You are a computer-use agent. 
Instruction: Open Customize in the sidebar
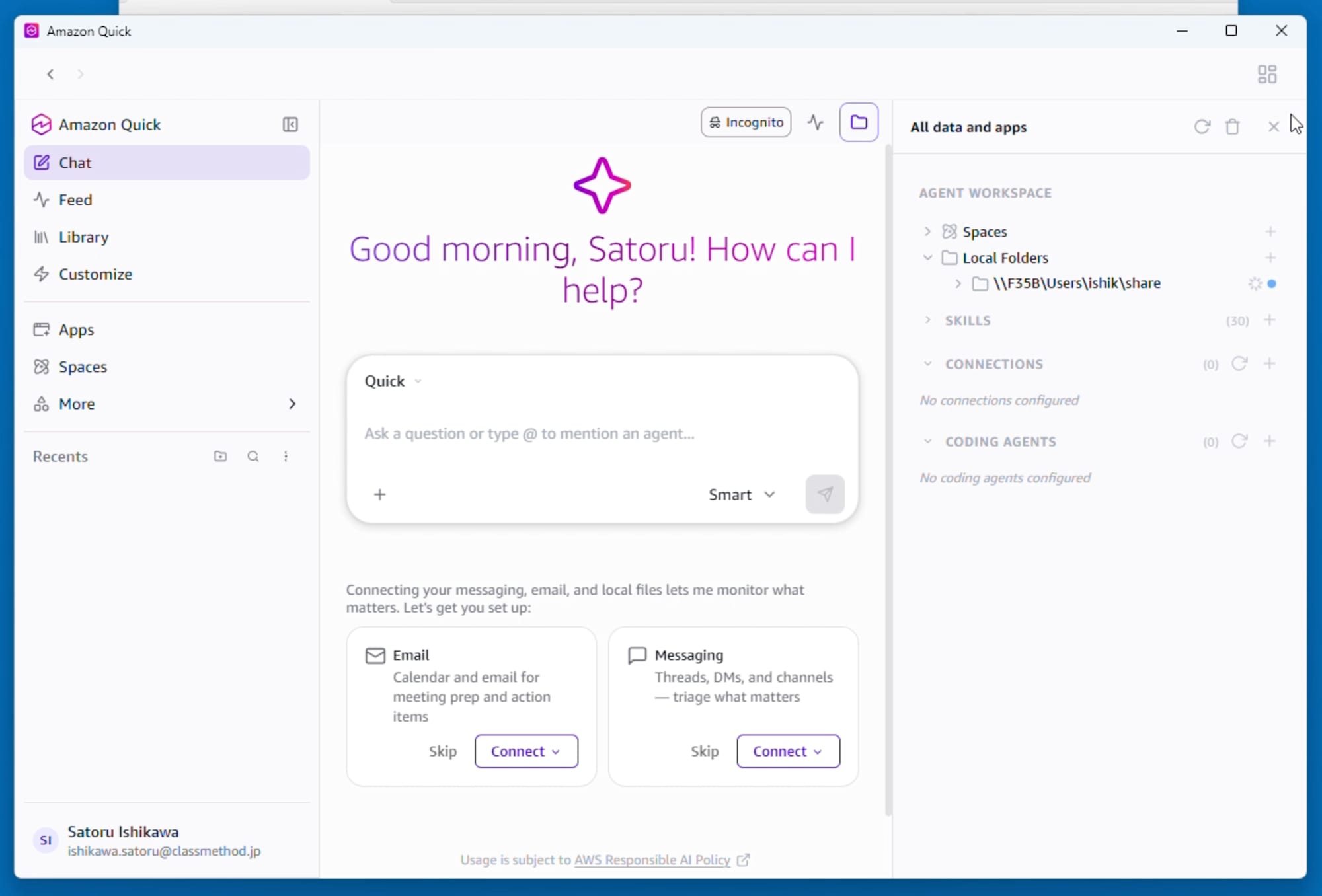pos(167,274)
